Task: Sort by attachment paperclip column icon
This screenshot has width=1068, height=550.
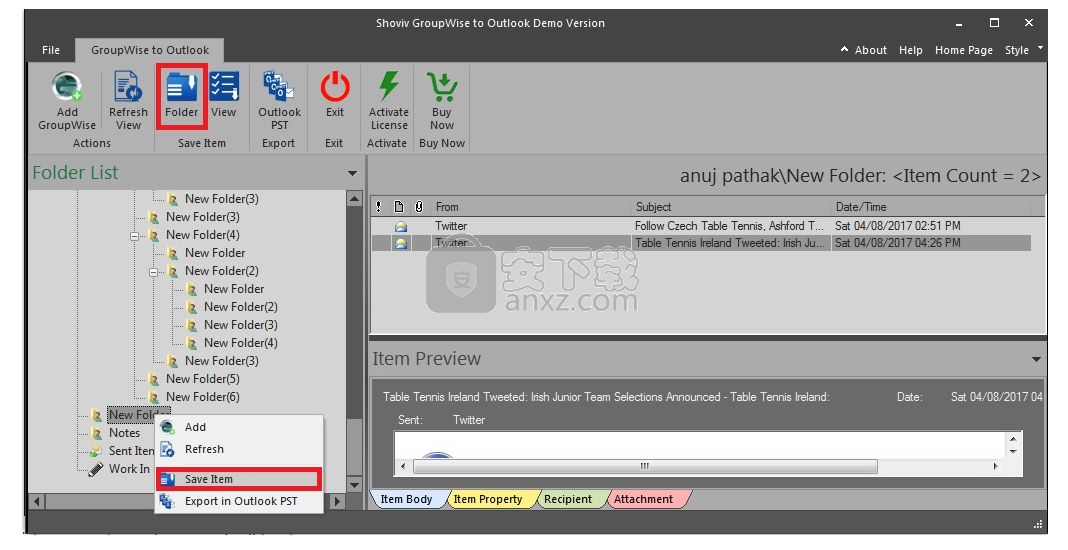Action: pyautogui.click(x=419, y=207)
